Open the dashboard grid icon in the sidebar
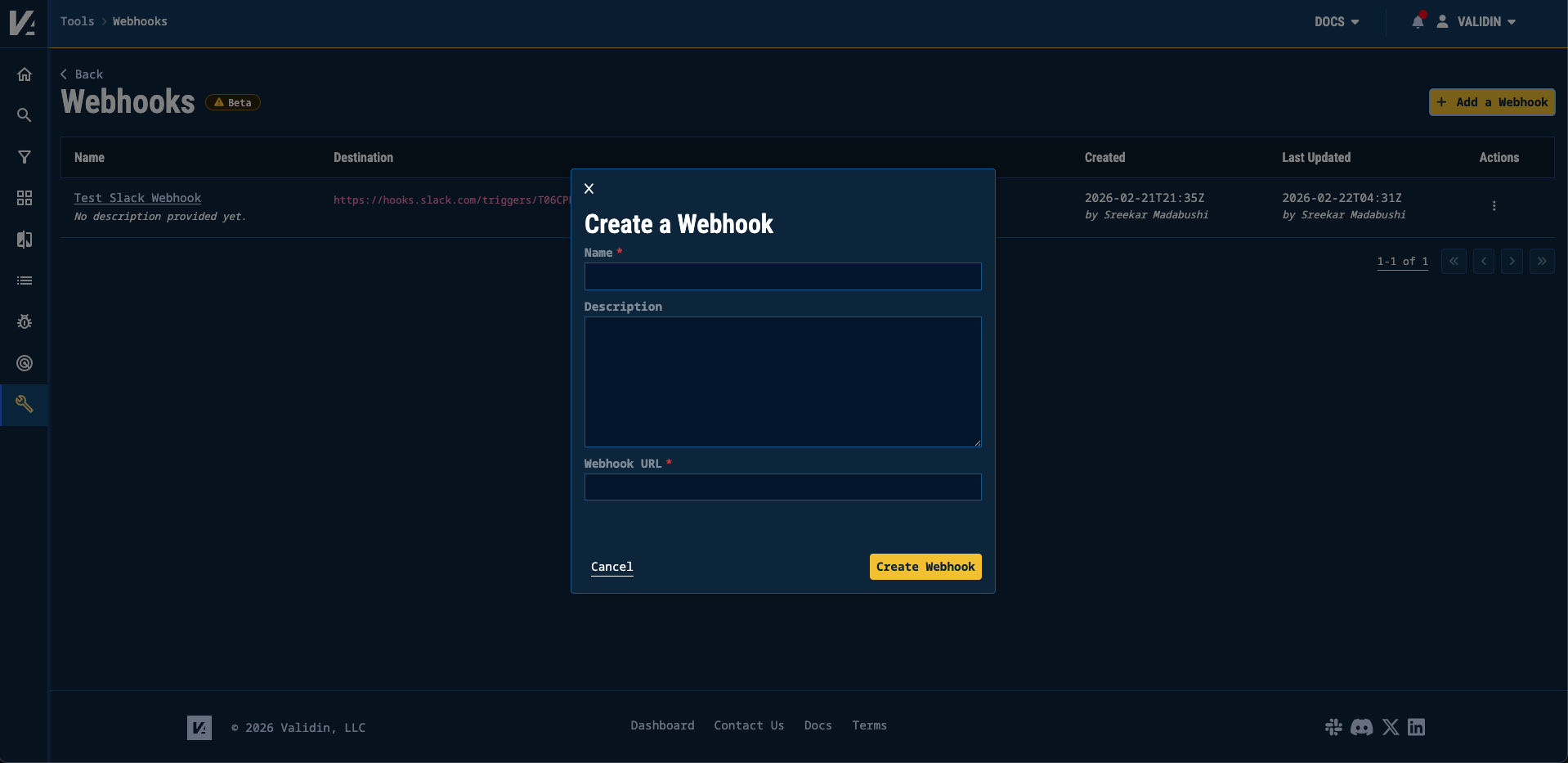The height and width of the screenshot is (763, 1568). (x=25, y=198)
